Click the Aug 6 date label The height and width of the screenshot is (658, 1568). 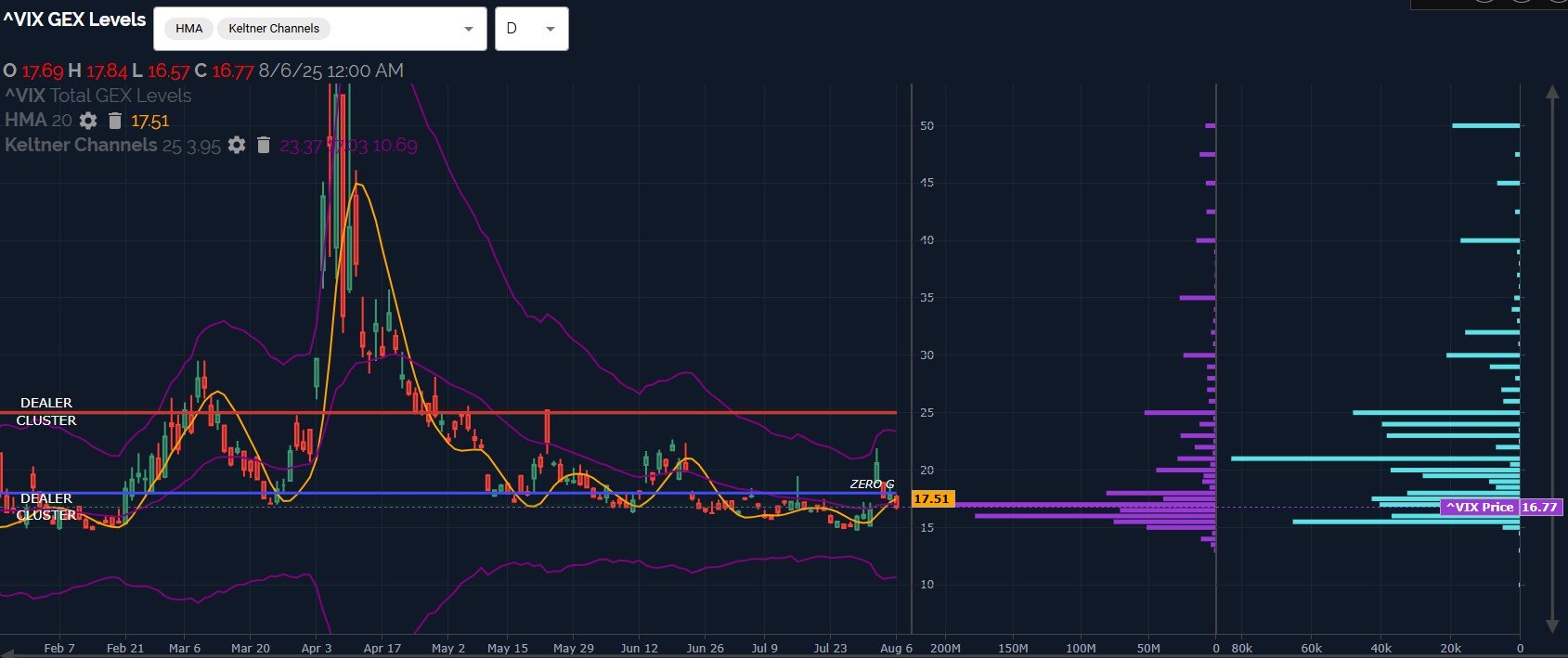[897, 648]
